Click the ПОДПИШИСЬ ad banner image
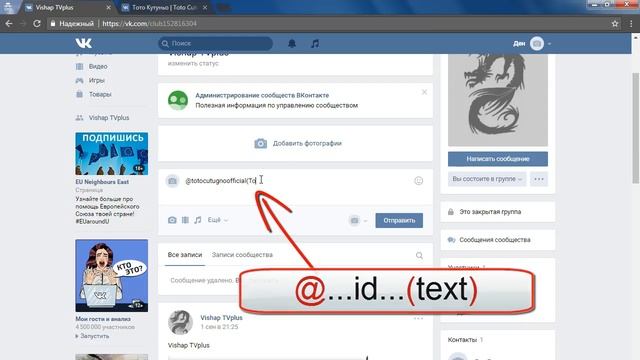This screenshot has width=640, height=360. [x=111, y=153]
